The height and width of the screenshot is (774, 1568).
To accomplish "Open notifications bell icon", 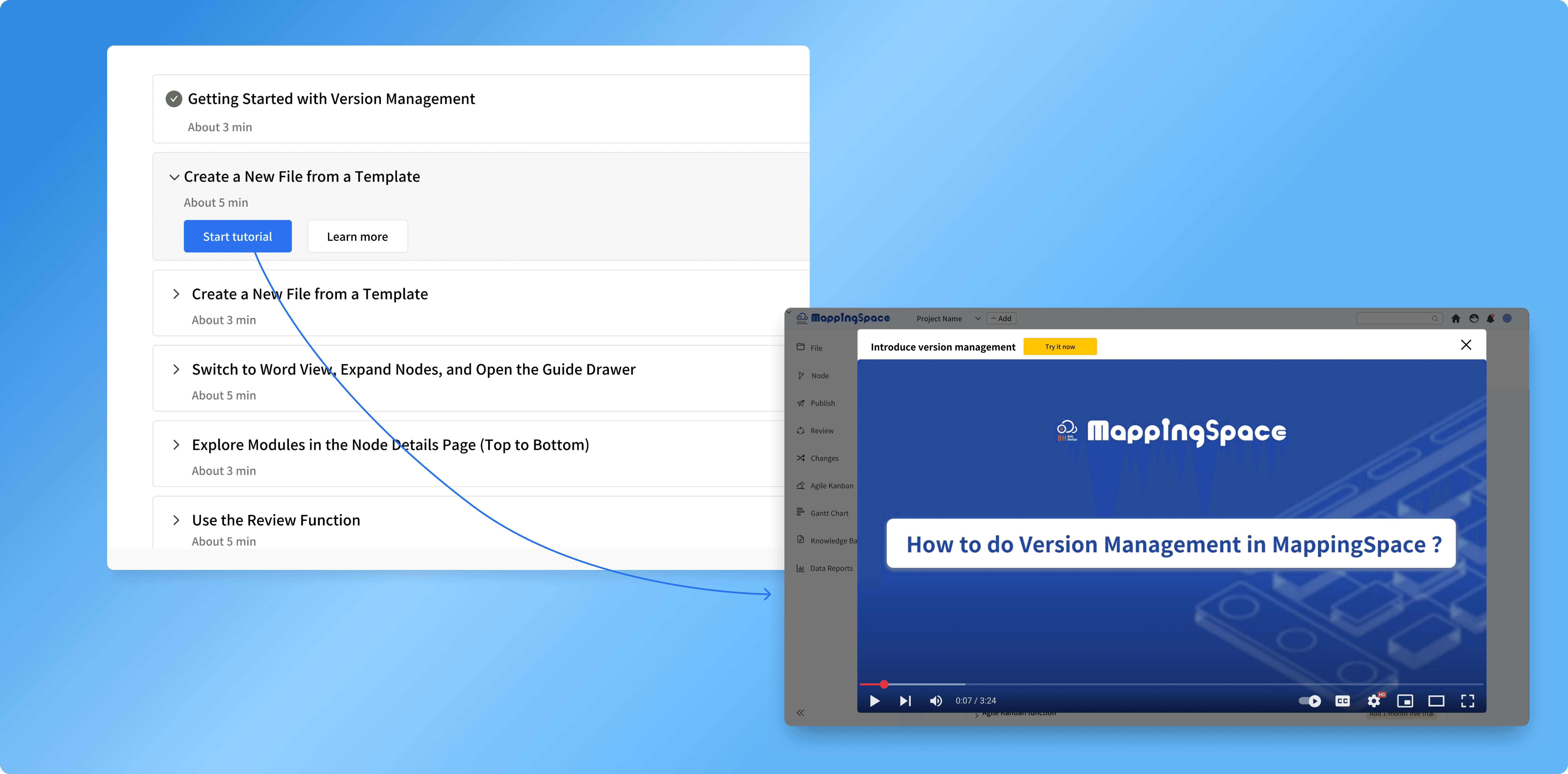I will [1490, 318].
